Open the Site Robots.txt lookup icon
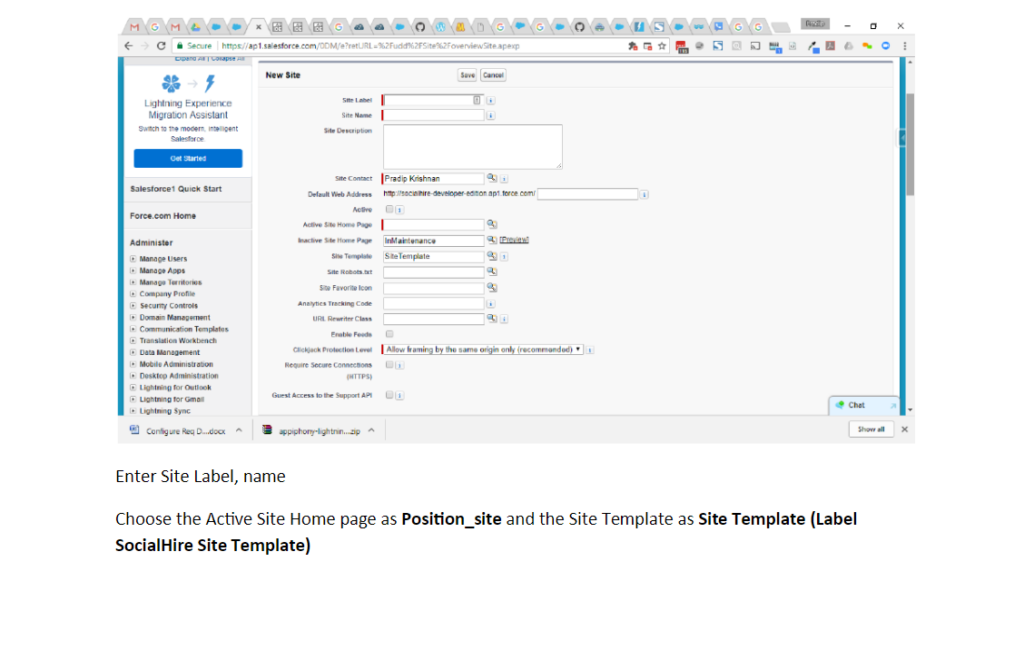1024x670 pixels. (x=492, y=271)
